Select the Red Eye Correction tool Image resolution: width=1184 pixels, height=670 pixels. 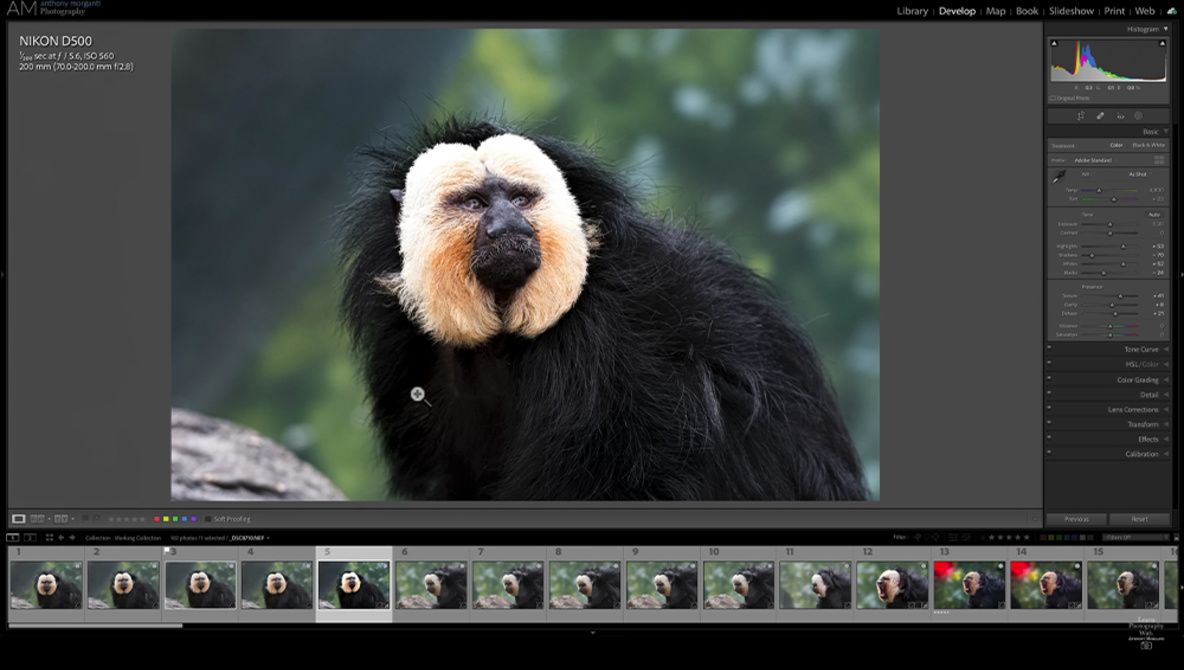tap(1120, 116)
